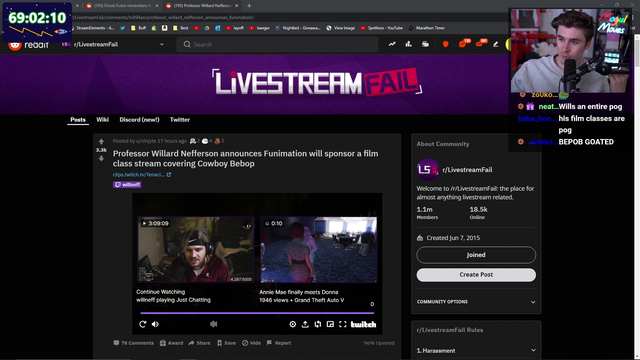640x360 pixels.
Task: Enter fullscreen on the Twitch clip
Action: pyautogui.click(x=343, y=324)
